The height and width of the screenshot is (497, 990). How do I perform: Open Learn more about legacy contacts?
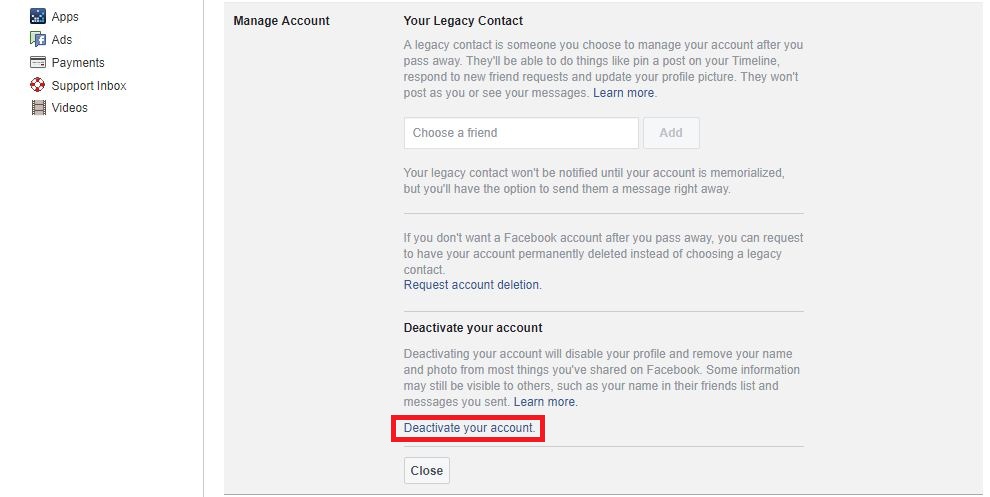tap(624, 93)
